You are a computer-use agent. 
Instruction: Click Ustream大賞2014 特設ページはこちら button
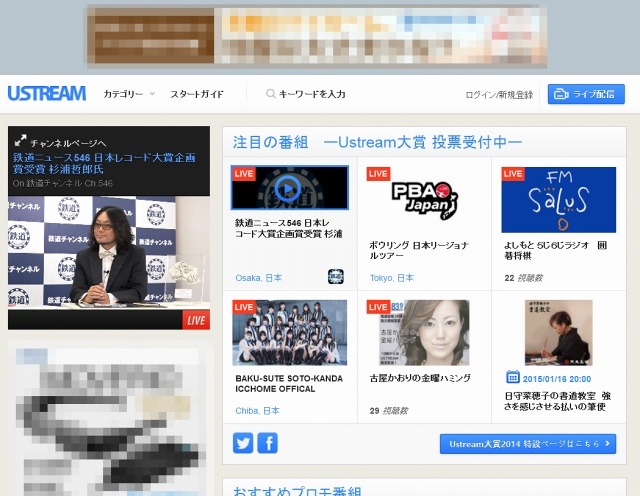tap(528, 444)
